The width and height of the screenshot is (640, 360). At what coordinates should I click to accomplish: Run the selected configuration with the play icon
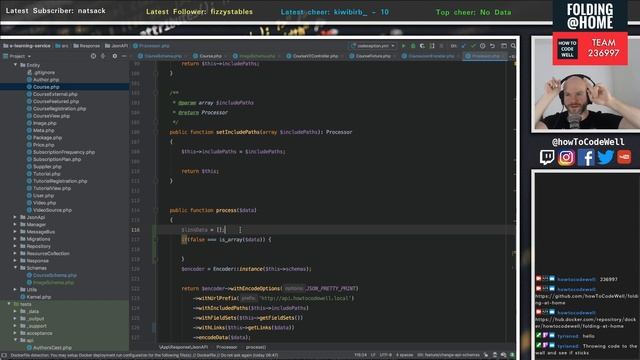(403, 46)
